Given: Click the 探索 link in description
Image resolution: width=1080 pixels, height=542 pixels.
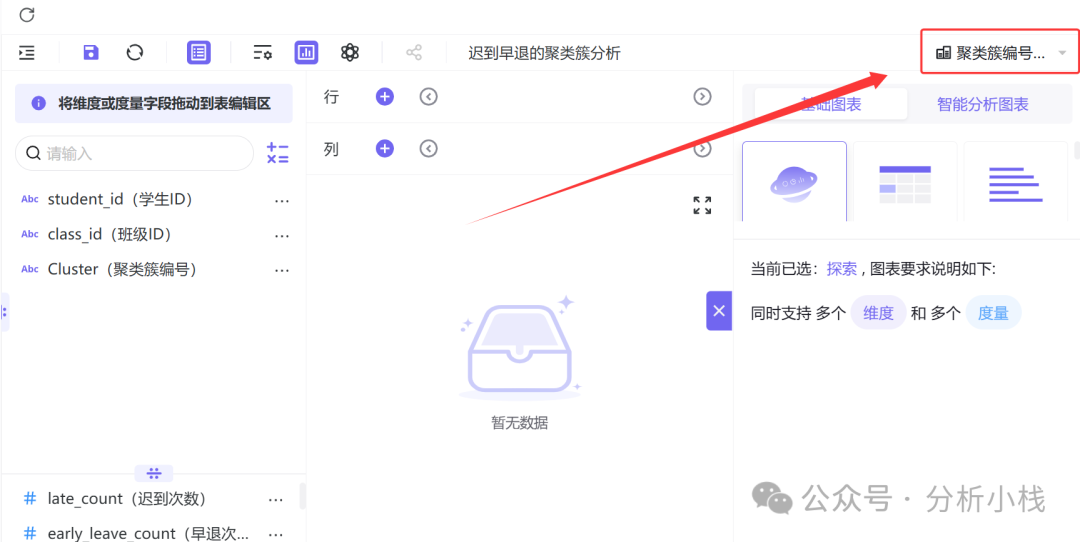Looking at the screenshot, I should (842, 269).
